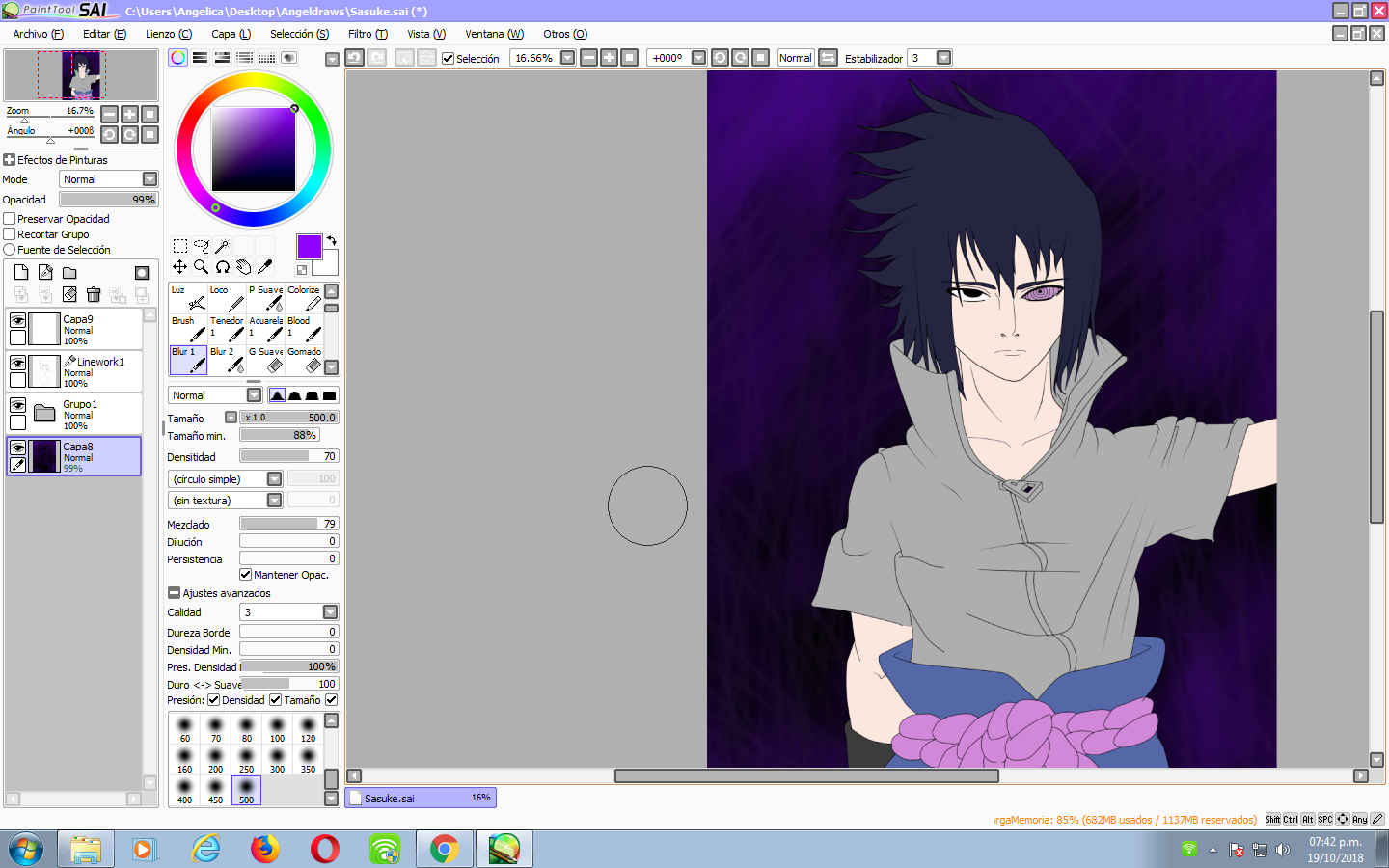This screenshot has width=1389, height=868.
Task: Select the hand pan tool
Action: pyautogui.click(x=244, y=267)
